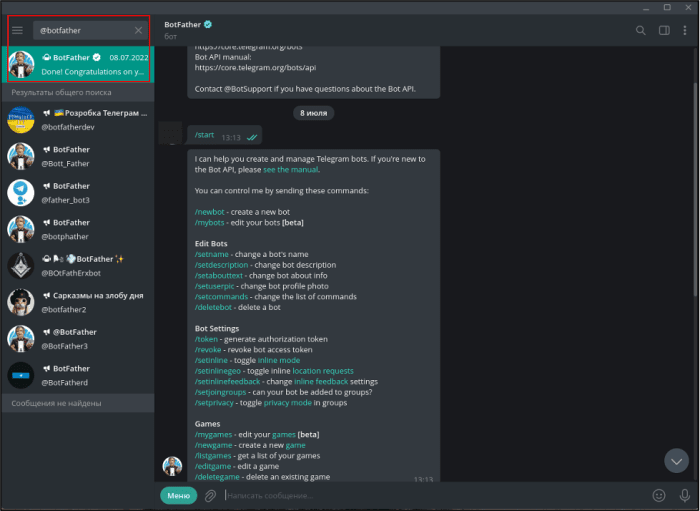Image resolution: width=700 pixels, height=511 pixels.
Task: Click the /setinline command
Action: click(x=211, y=361)
